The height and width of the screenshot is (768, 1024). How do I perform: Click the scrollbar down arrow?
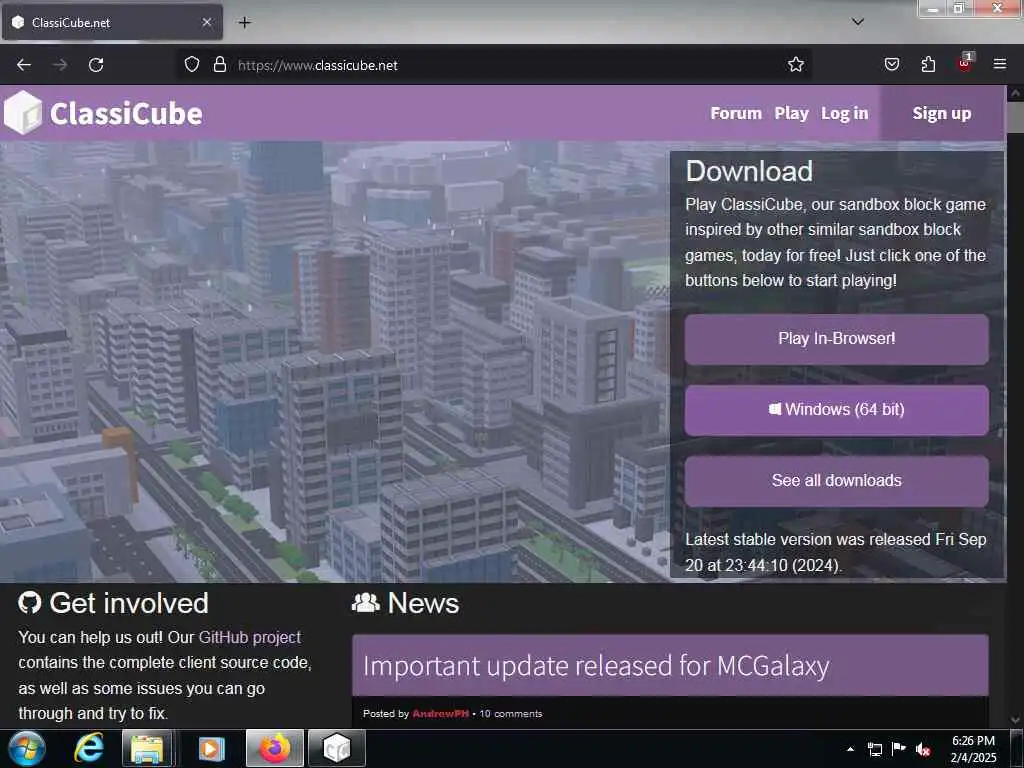1016,720
